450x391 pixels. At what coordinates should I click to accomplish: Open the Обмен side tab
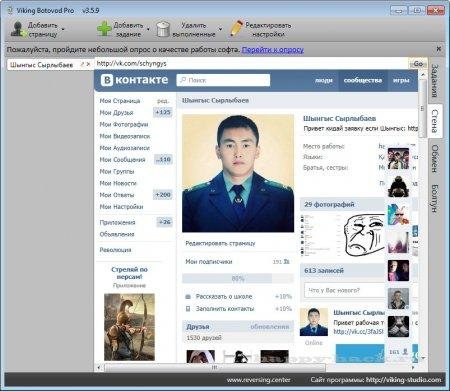point(434,159)
